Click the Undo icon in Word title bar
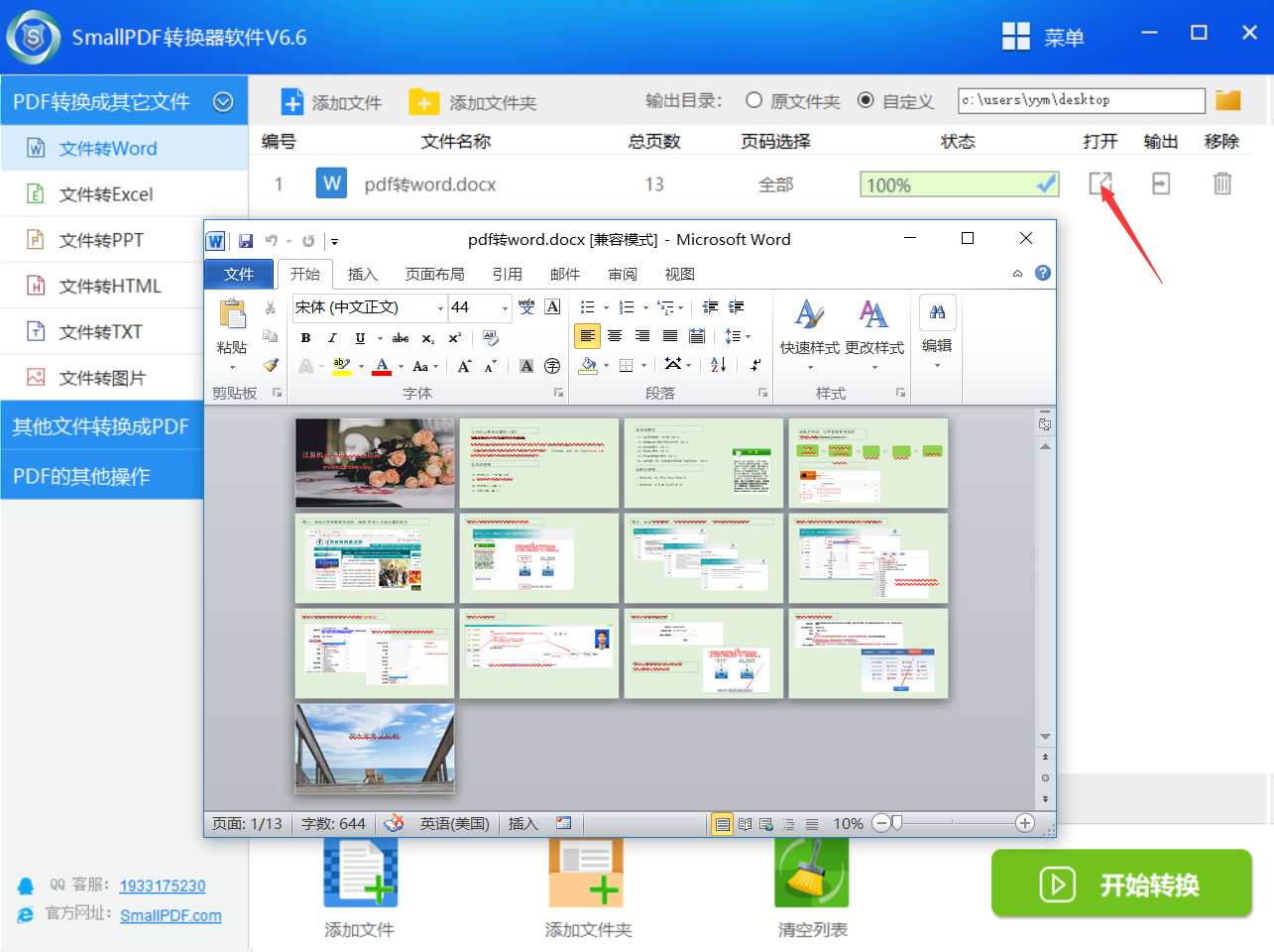The width and height of the screenshot is (1274, 952). tap(272, 241)
